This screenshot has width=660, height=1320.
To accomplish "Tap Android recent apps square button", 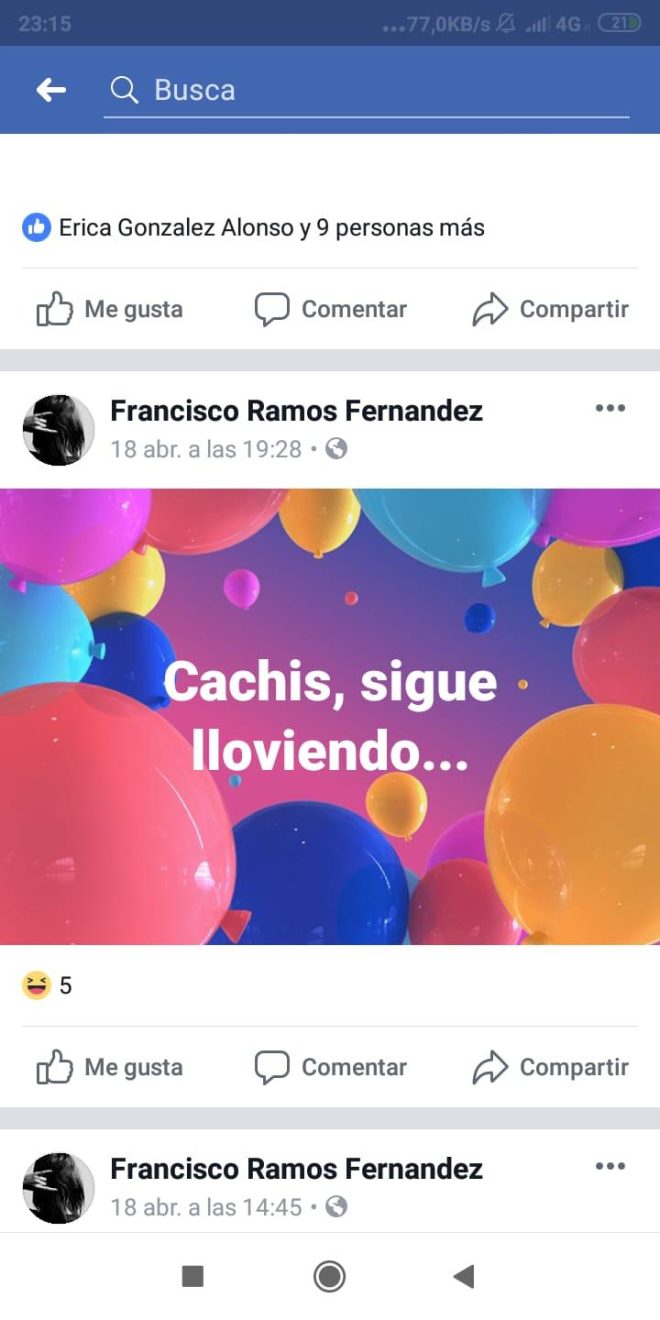I will (192, 1276).
